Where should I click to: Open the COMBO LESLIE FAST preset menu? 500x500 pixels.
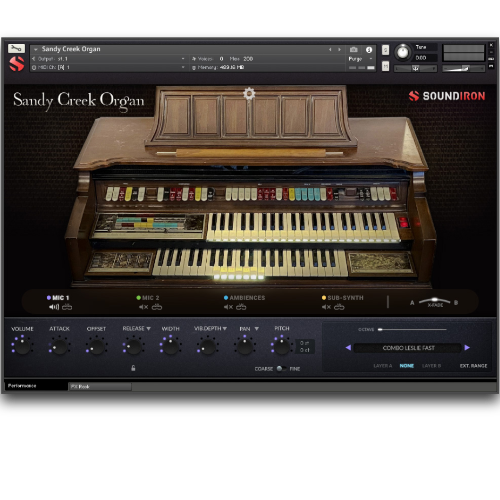pos(408,348)
